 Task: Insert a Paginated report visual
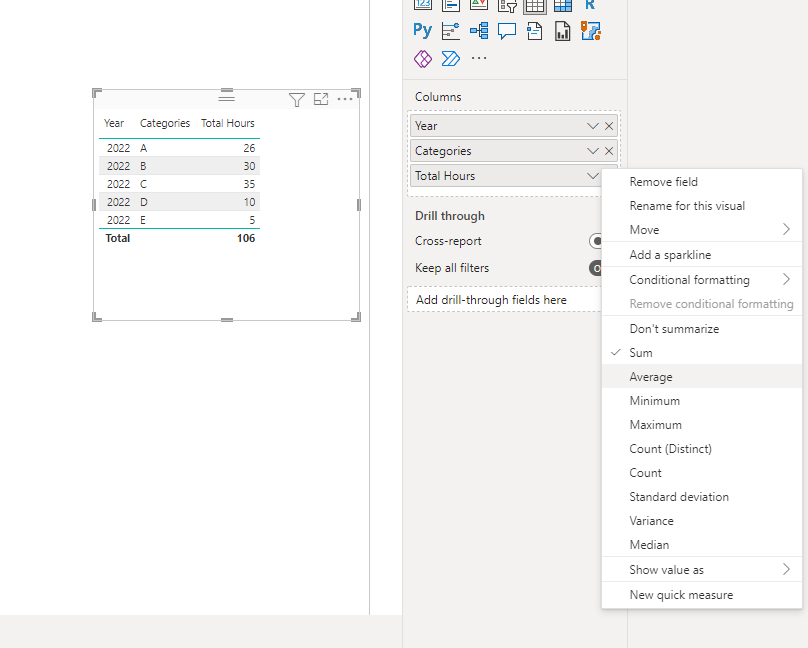click(x=563, y=31)
